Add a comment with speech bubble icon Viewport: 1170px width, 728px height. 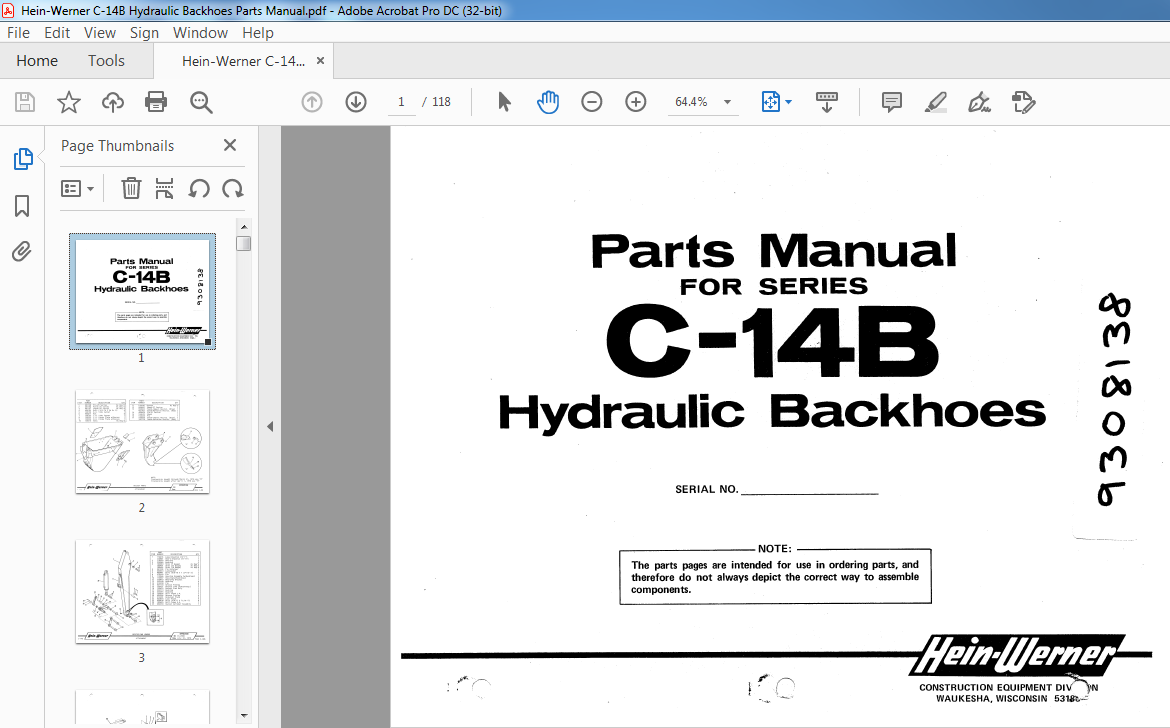point(892,102)
